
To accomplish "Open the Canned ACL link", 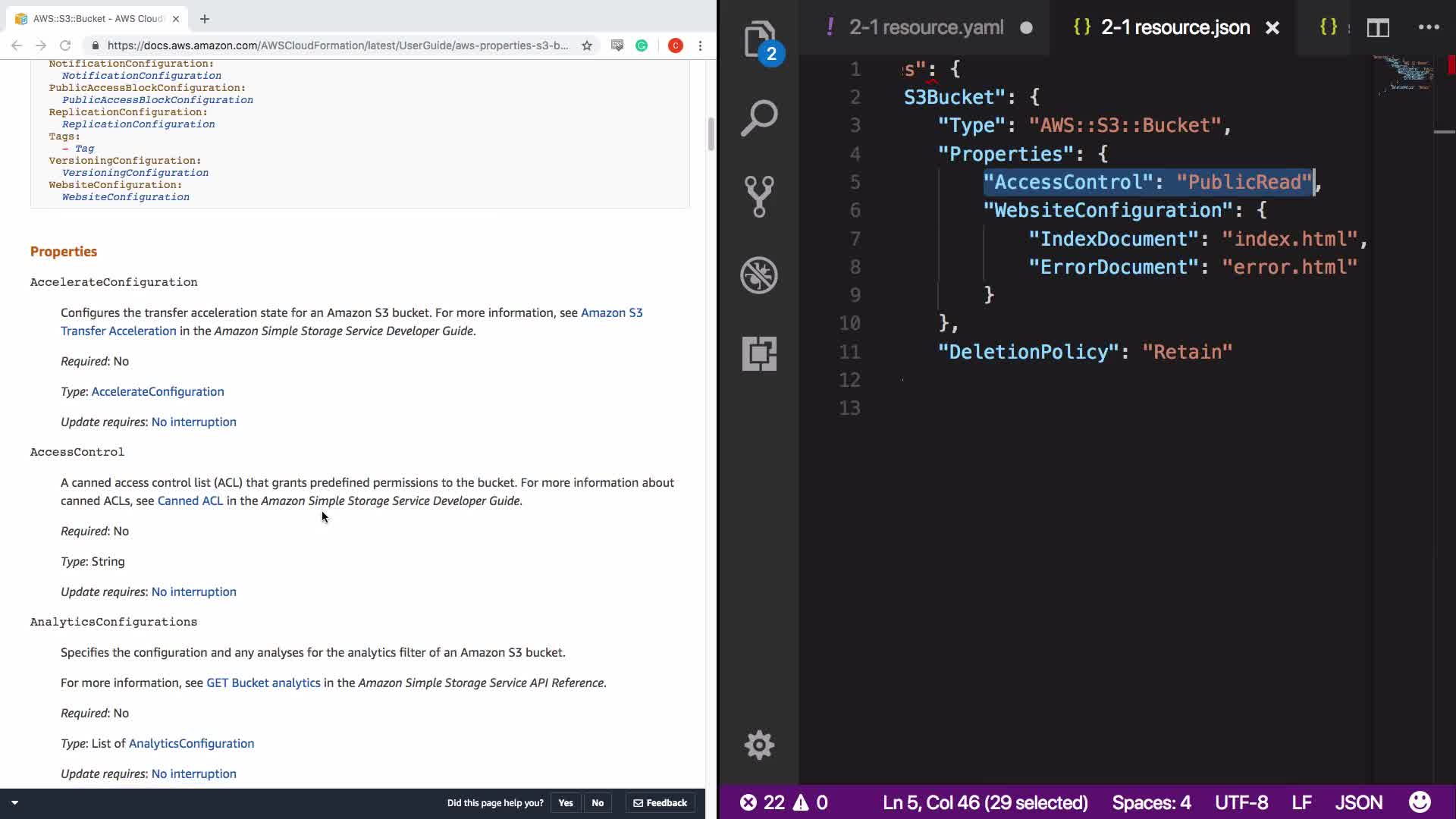I will tap(190, 501).
